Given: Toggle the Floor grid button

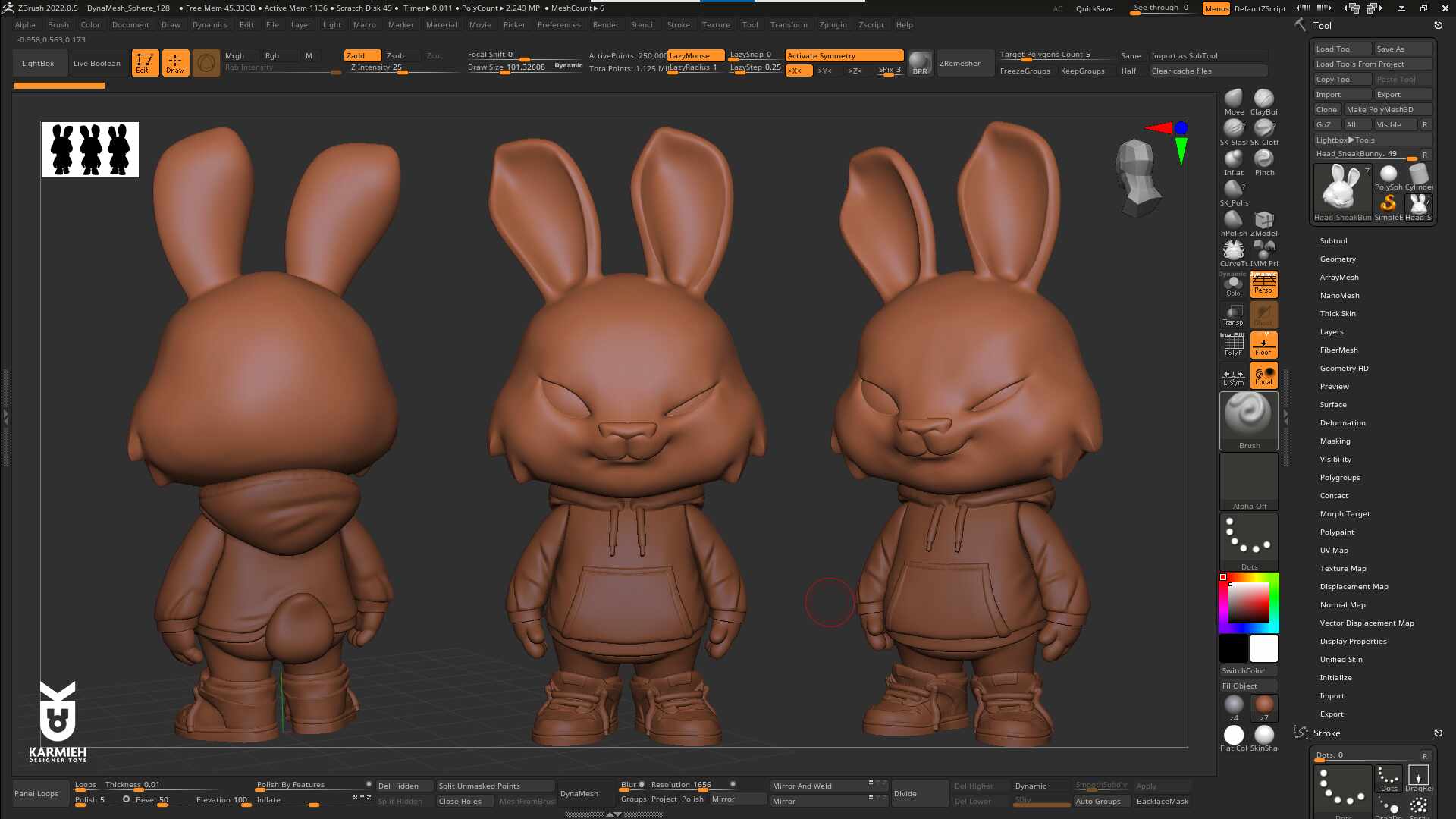Looking at the screenshot, I should click(x=1263, y=345).
